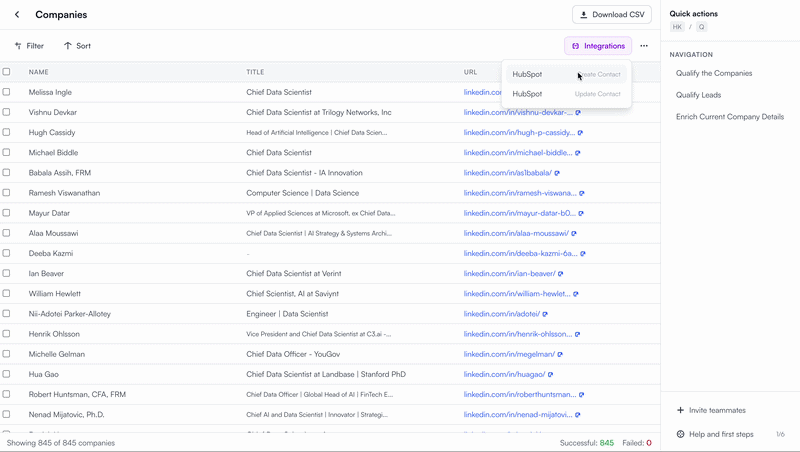Click external-link icon on Alaa Moussawi's URL

click(574, 234)
